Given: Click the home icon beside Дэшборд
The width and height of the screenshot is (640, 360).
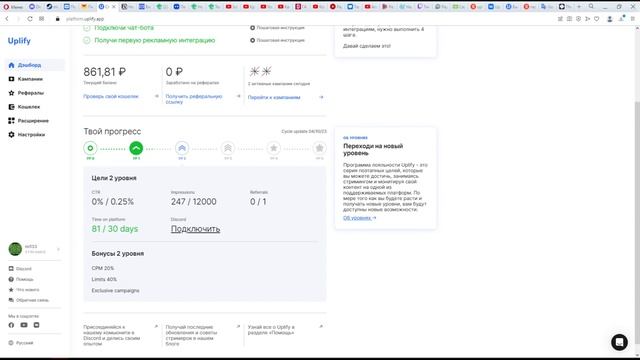Looking at the screenshot, I should 11,65.
